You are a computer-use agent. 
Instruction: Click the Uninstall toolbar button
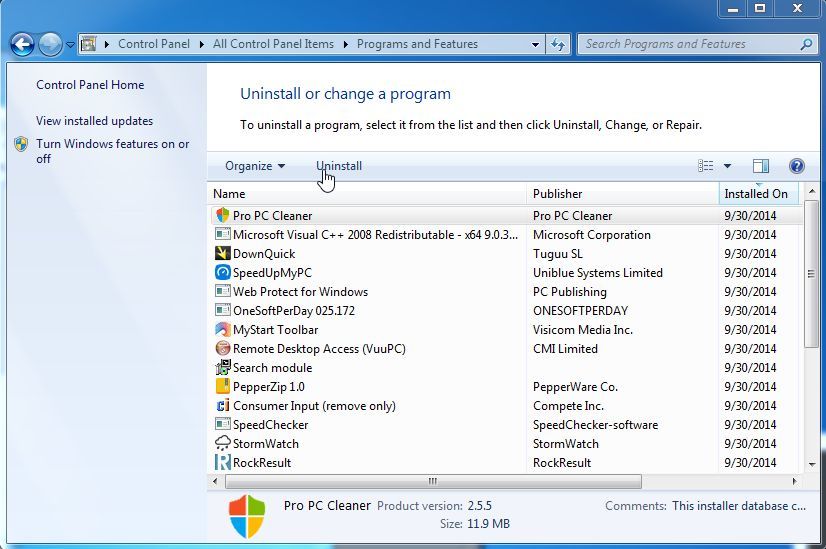[339, 166]
